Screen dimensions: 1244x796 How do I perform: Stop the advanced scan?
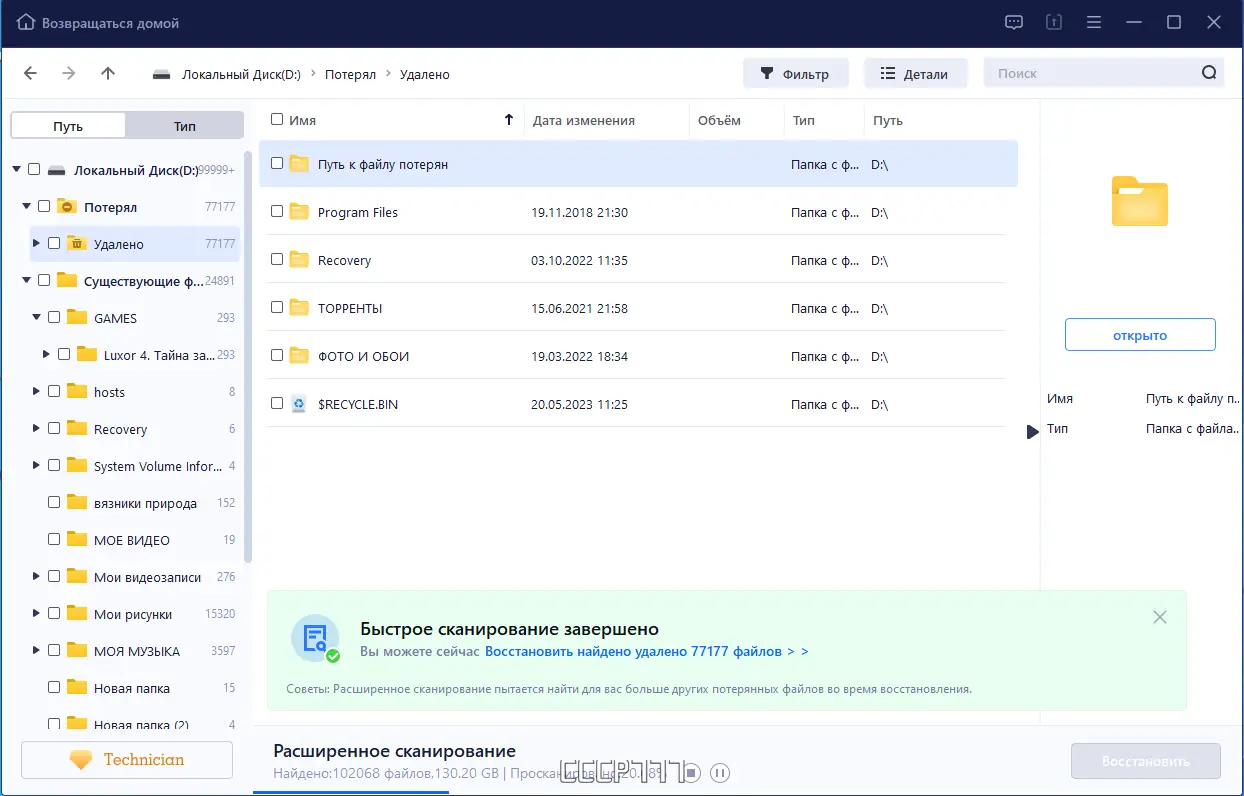click(x=691, y=772)
